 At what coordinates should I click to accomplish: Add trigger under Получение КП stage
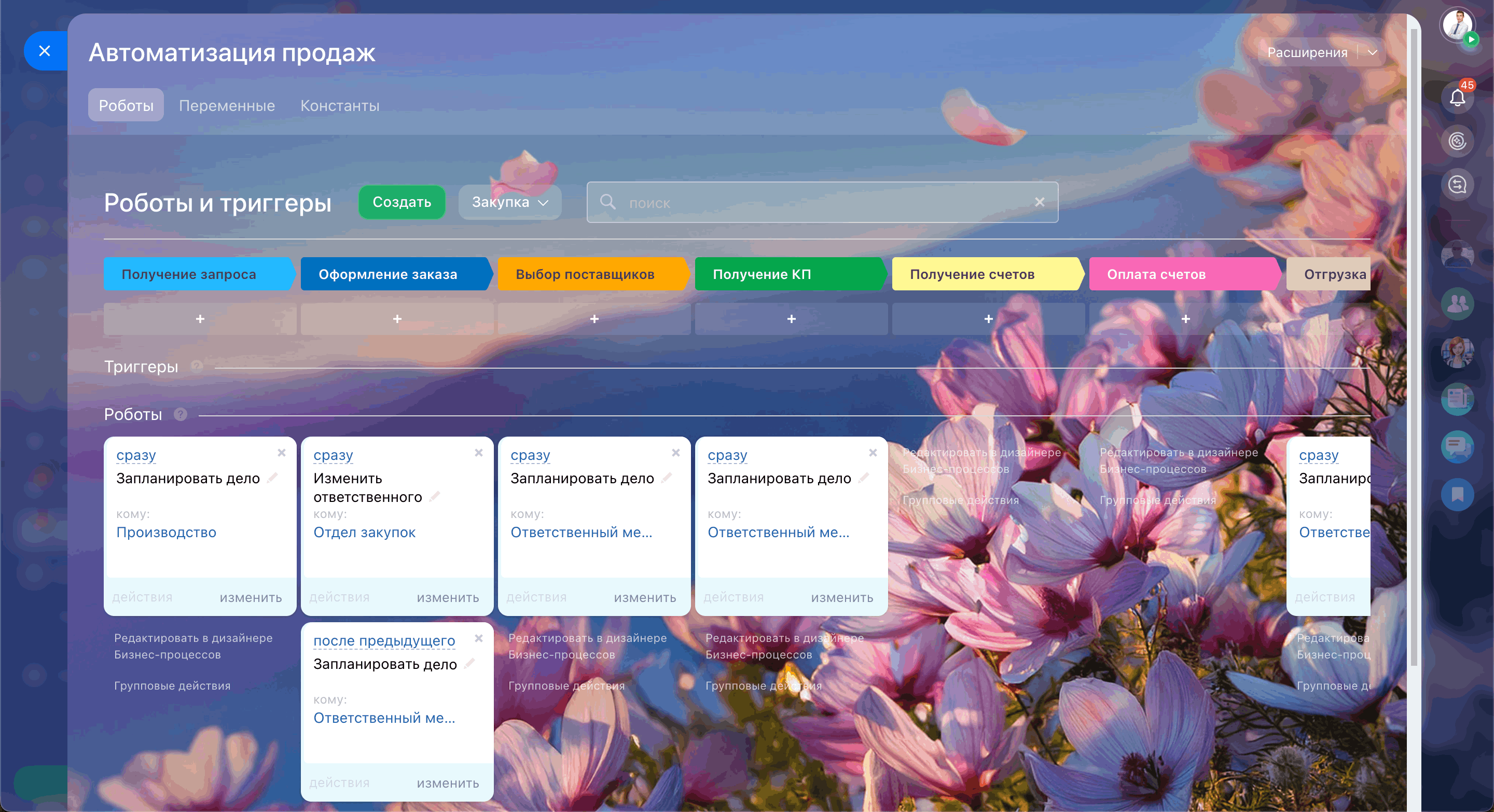point(791,319)
